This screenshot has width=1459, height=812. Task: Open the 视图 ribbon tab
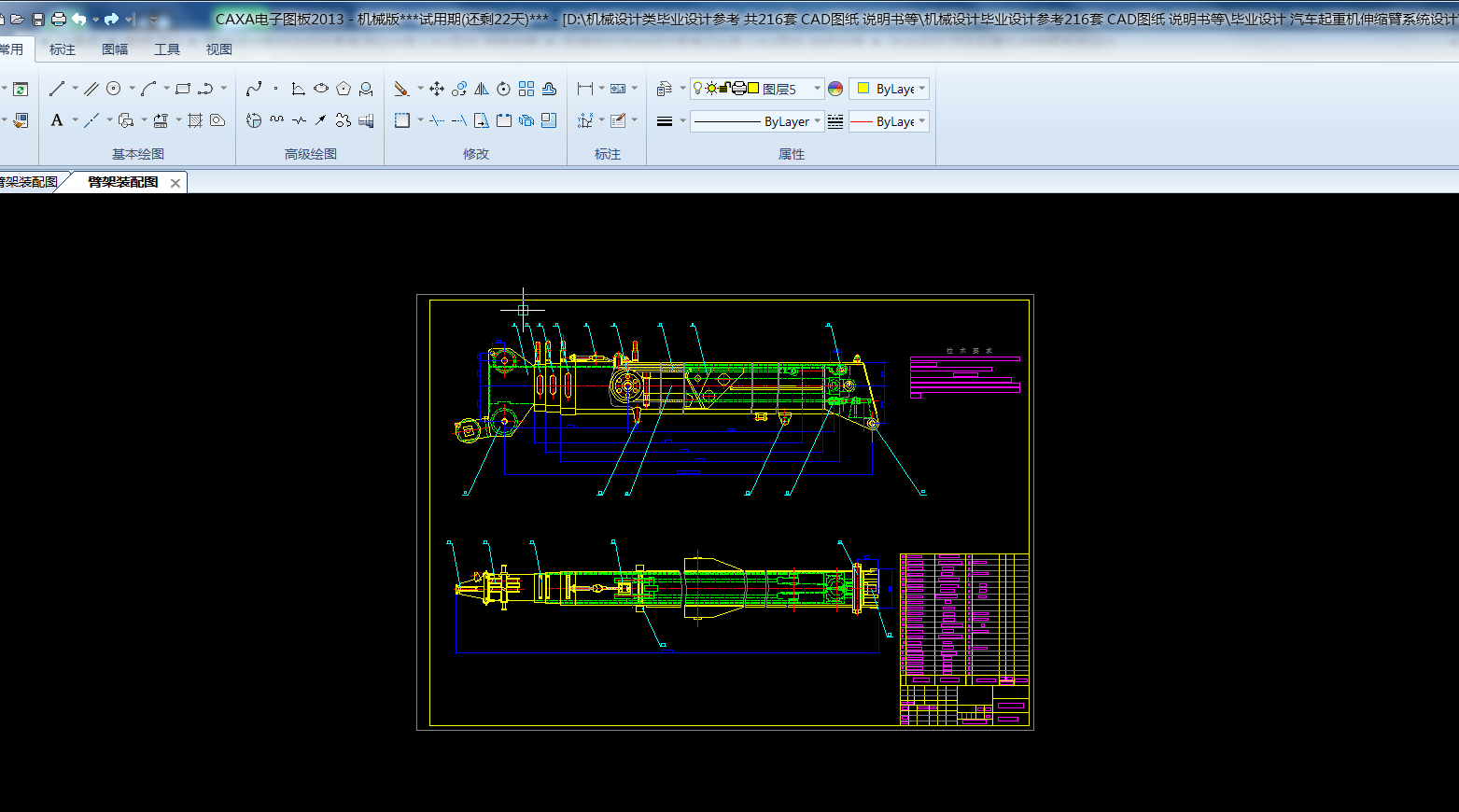(219, 49)
